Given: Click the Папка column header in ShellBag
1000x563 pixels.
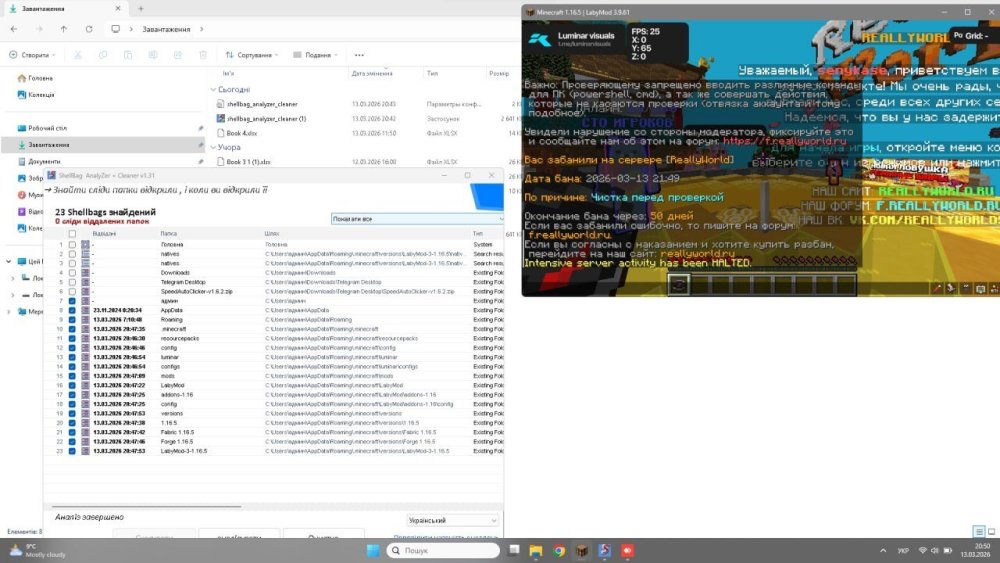Looking at the screenshot, I should click(x=168, y=234).
